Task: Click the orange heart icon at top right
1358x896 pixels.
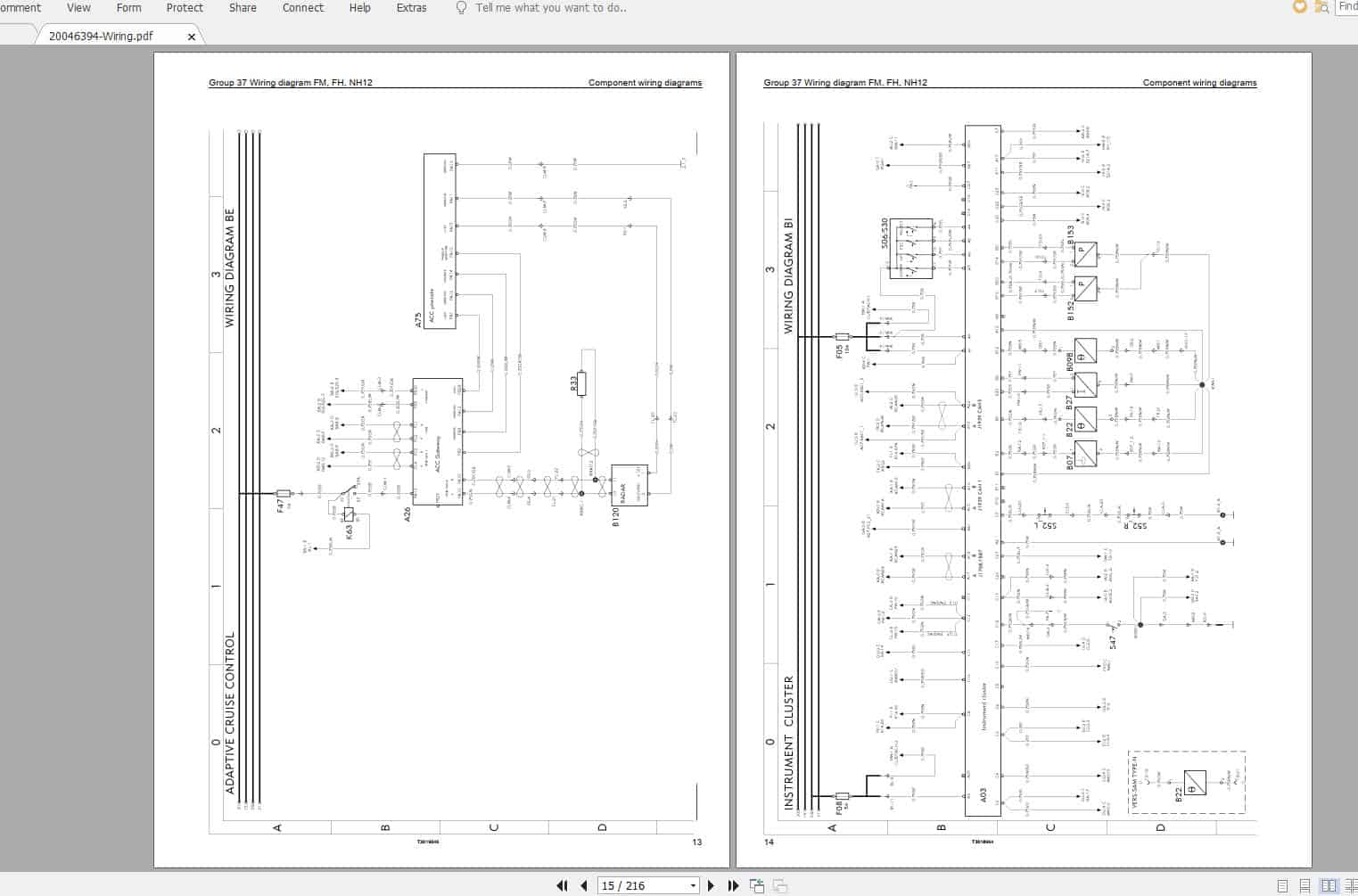Action: click(x=1299, y=6)
